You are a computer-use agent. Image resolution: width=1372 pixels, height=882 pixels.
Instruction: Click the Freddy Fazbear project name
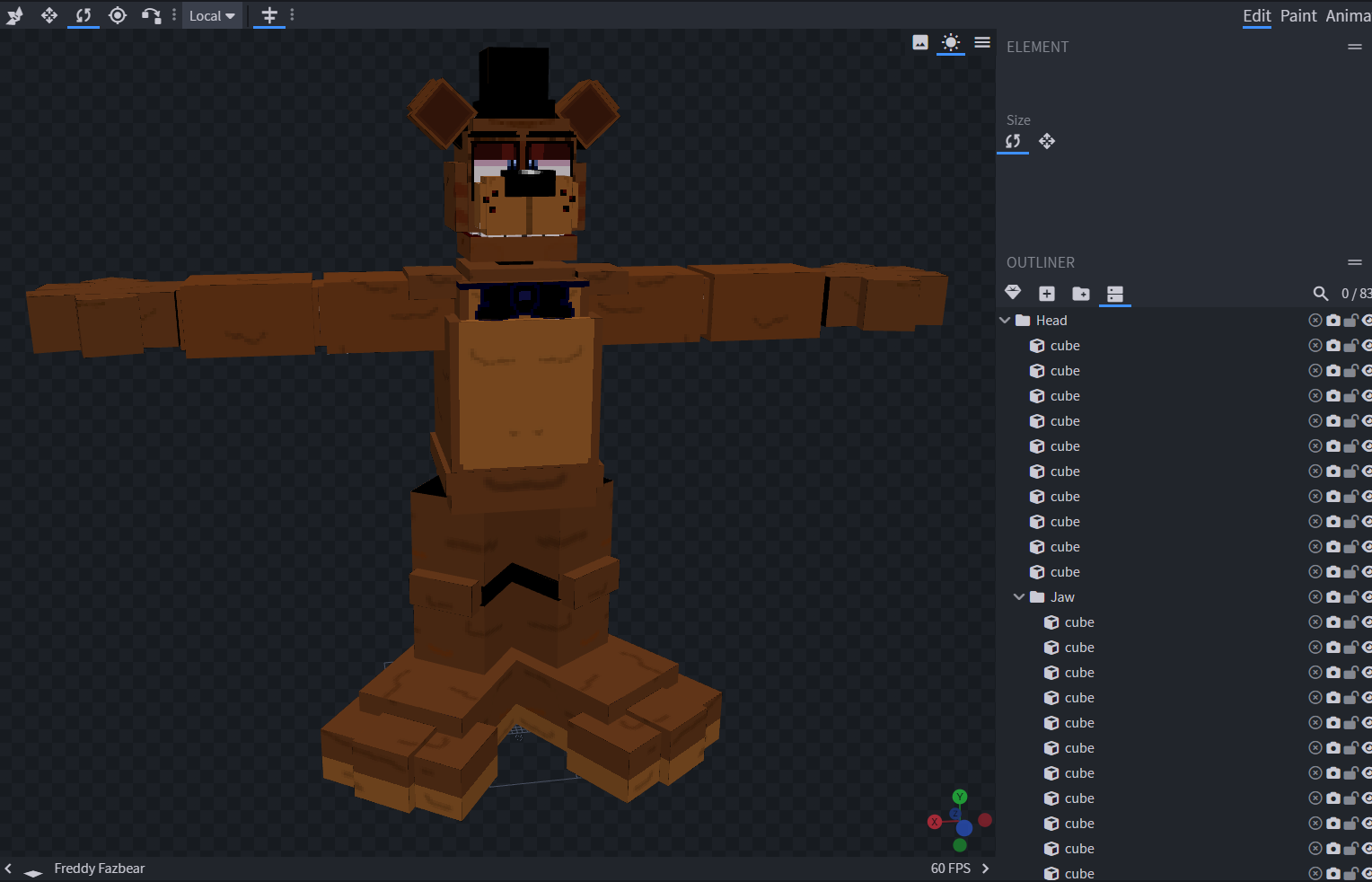click(100, 869)
